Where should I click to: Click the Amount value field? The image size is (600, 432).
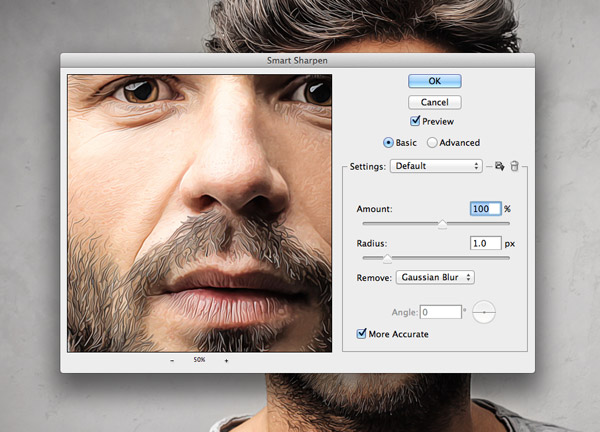coord(485,209)
